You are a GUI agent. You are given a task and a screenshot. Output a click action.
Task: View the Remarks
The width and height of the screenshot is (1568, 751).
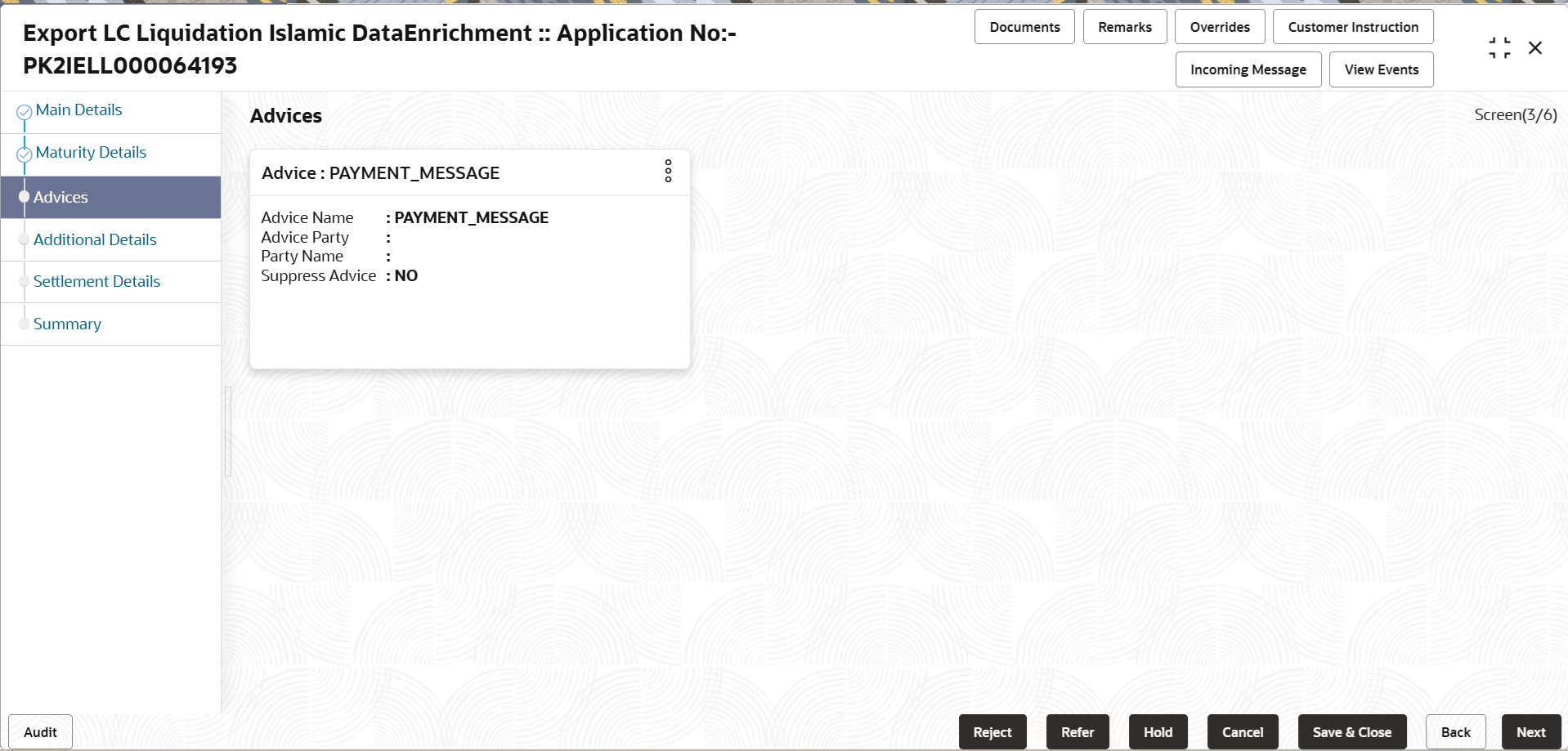[1125, 27]
